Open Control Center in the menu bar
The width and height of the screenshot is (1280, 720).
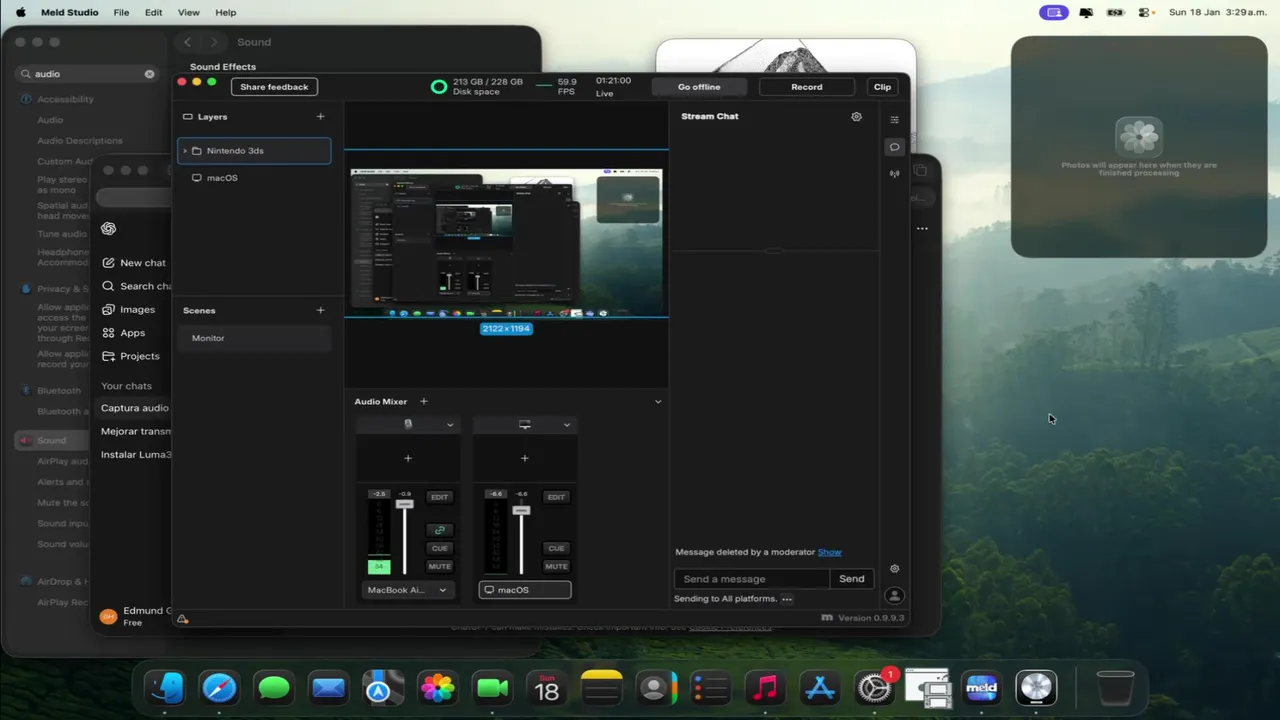point(1145,12)
